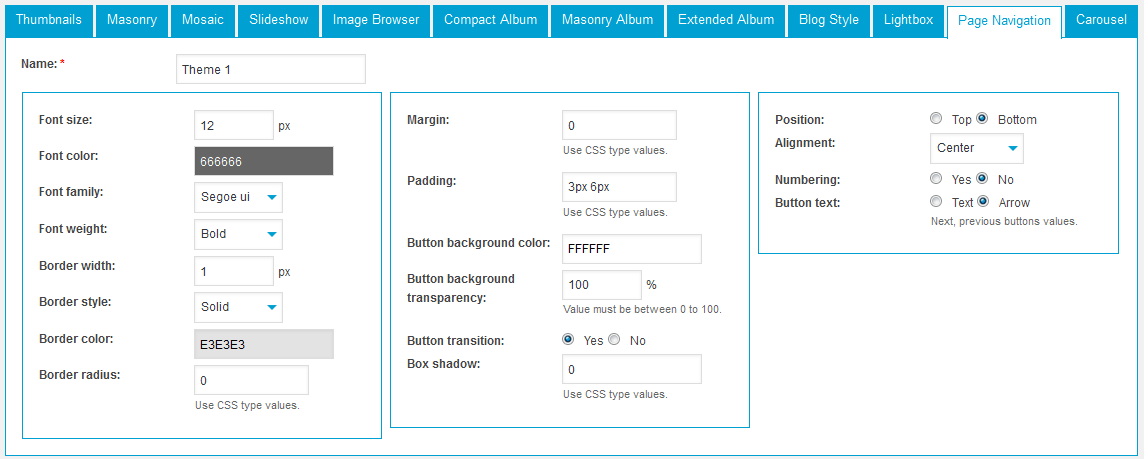Select the Lightbox tab
Image resolution: width=1144 pixels, height=459 pixels.
[908, 20]
